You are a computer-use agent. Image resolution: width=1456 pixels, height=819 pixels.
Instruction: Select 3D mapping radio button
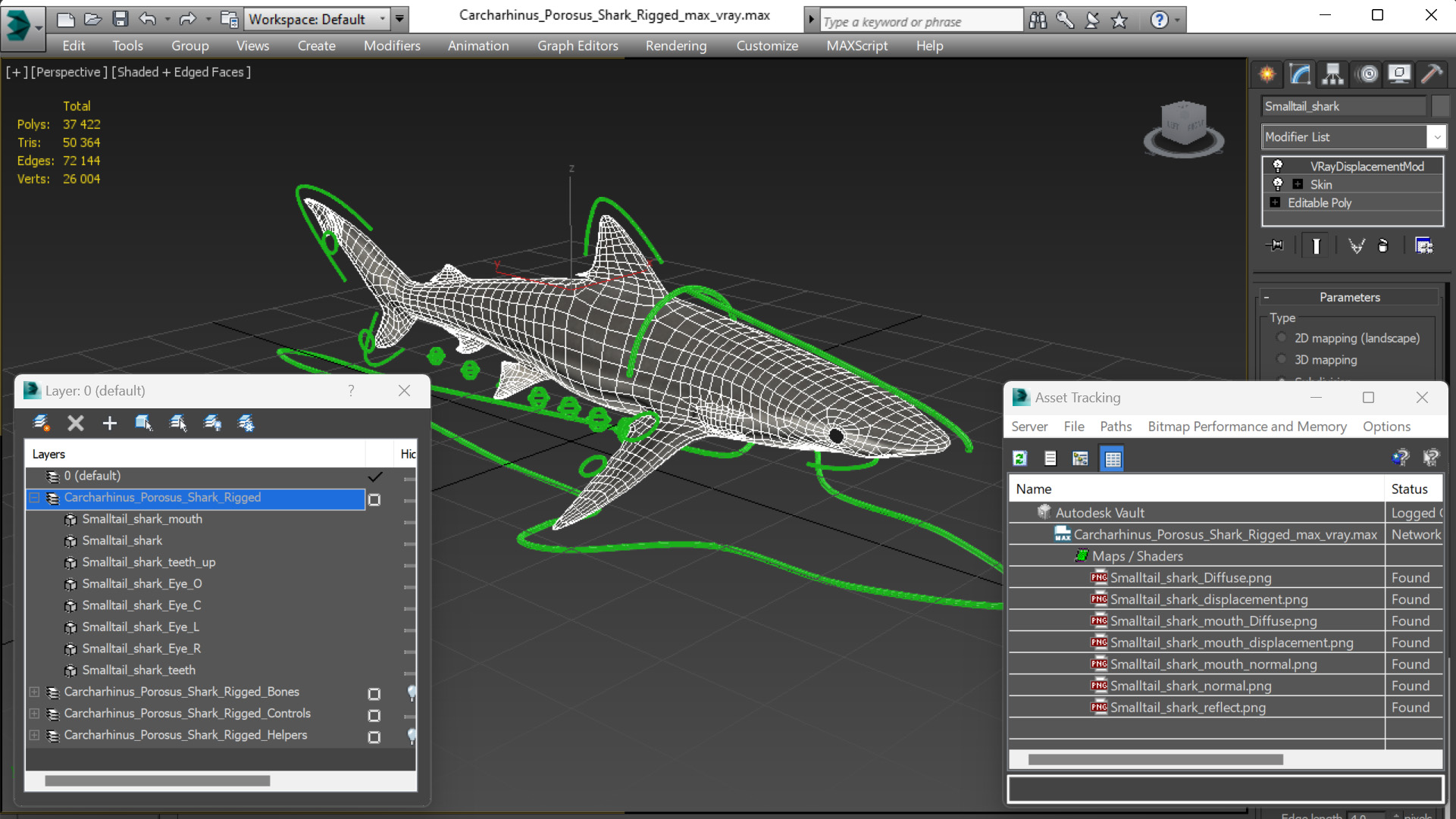1282,359
